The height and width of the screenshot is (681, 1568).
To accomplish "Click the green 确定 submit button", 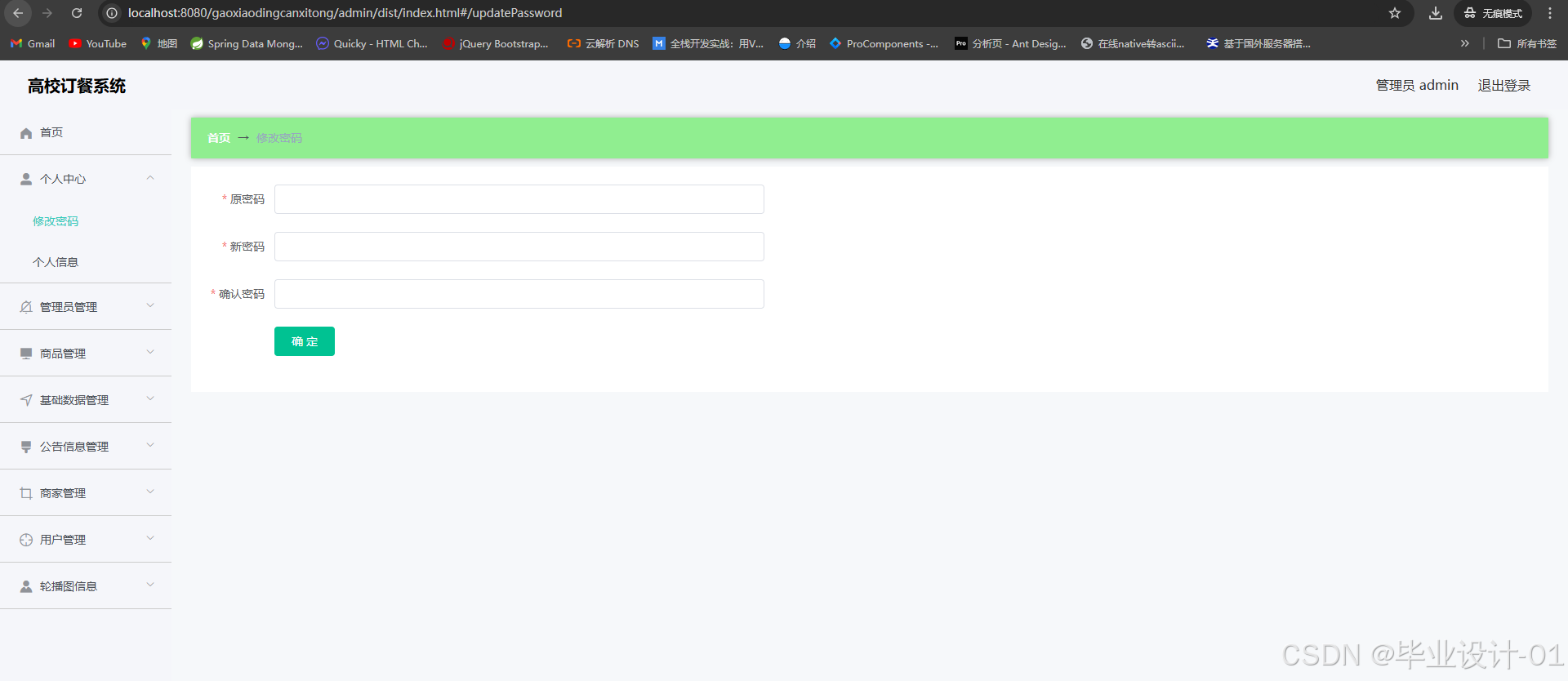I will coord(305,341).
